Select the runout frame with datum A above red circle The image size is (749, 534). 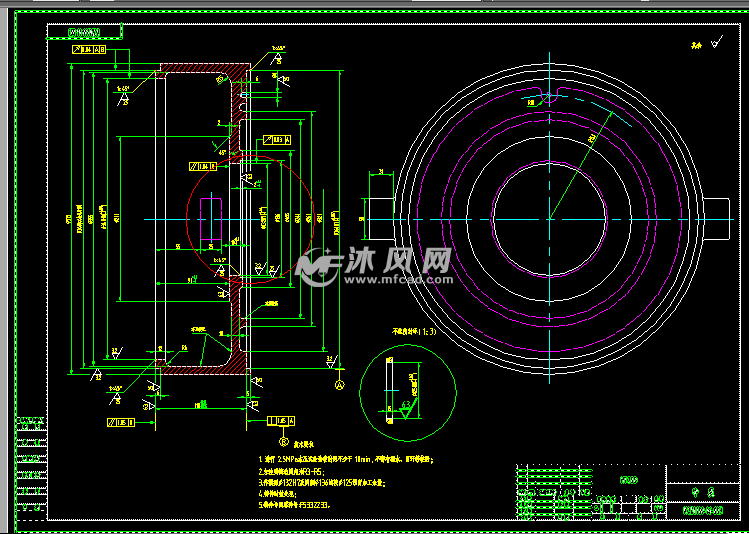point(277,140)
